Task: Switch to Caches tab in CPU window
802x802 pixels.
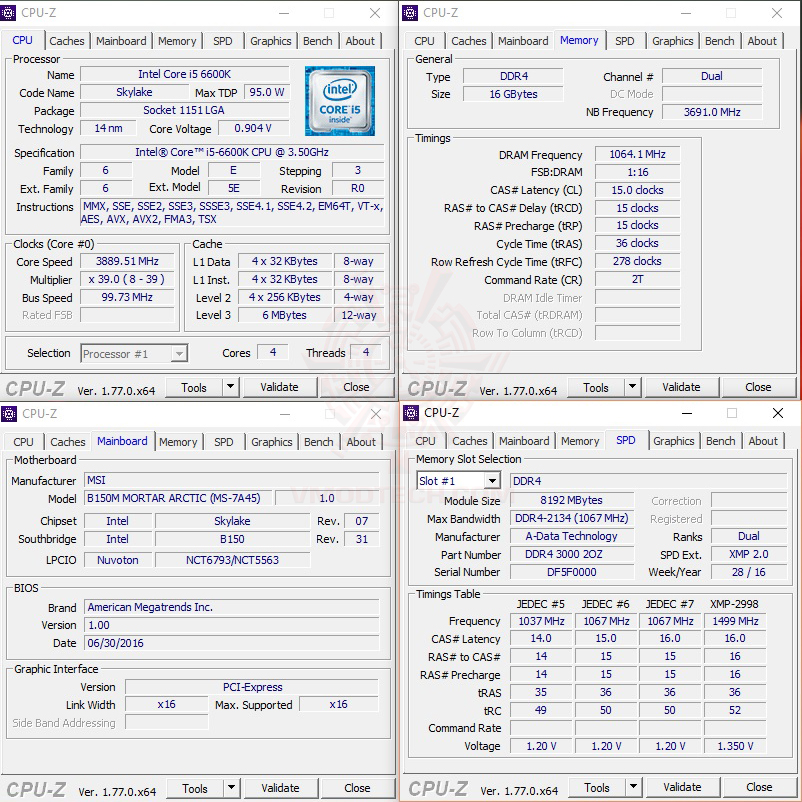Action: tap(66, 41)
